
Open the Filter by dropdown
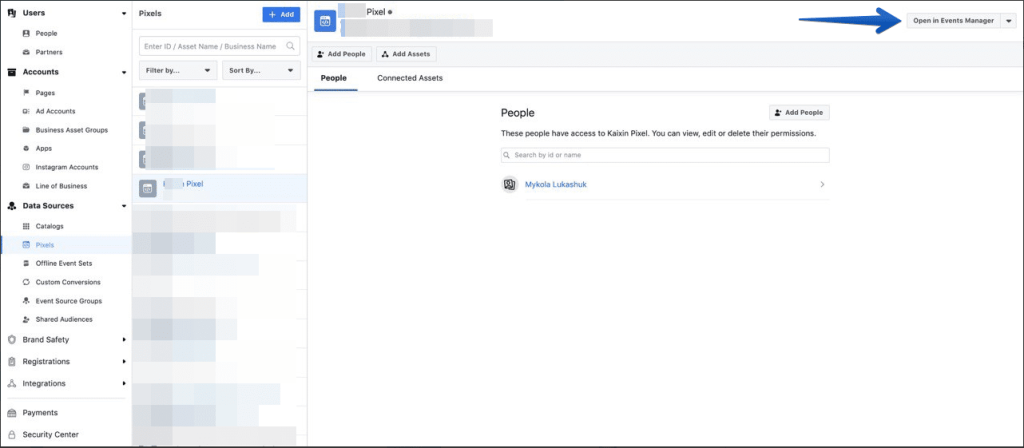click(x=179, y=71)
